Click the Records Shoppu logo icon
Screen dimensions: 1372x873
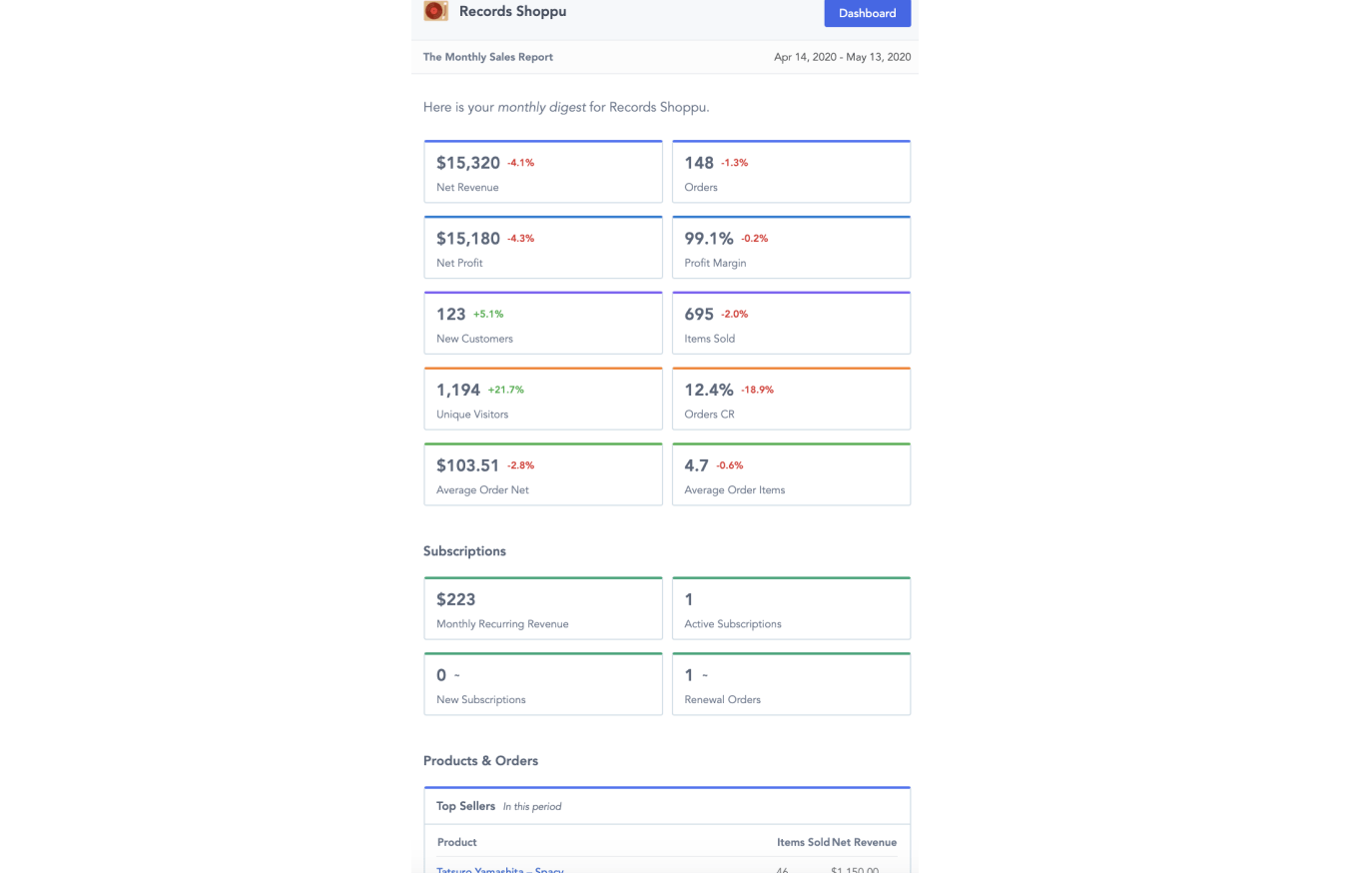[x=435, y=11]
